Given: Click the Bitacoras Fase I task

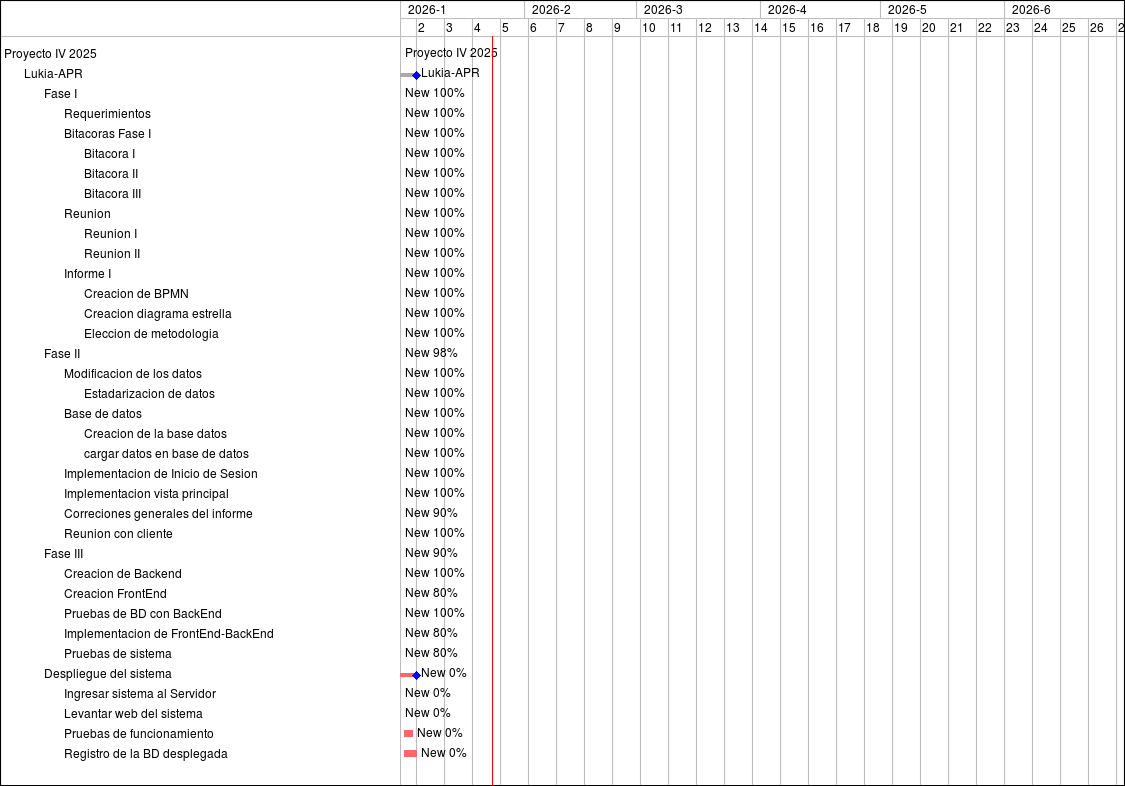Looking at the screenshot, I should pos(107,134).
